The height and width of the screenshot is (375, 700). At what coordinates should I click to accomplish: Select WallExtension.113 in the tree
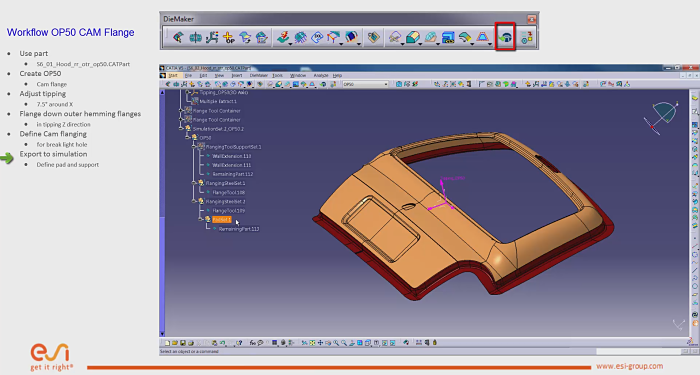[232, 156]
